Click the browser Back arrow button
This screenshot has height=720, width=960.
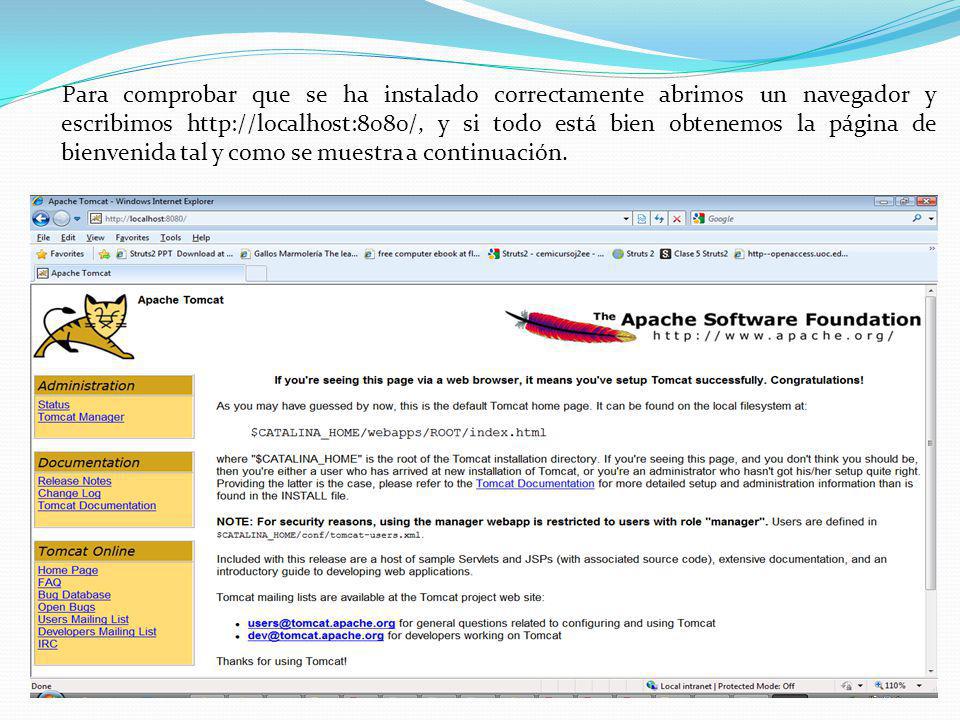pos(41,219)
